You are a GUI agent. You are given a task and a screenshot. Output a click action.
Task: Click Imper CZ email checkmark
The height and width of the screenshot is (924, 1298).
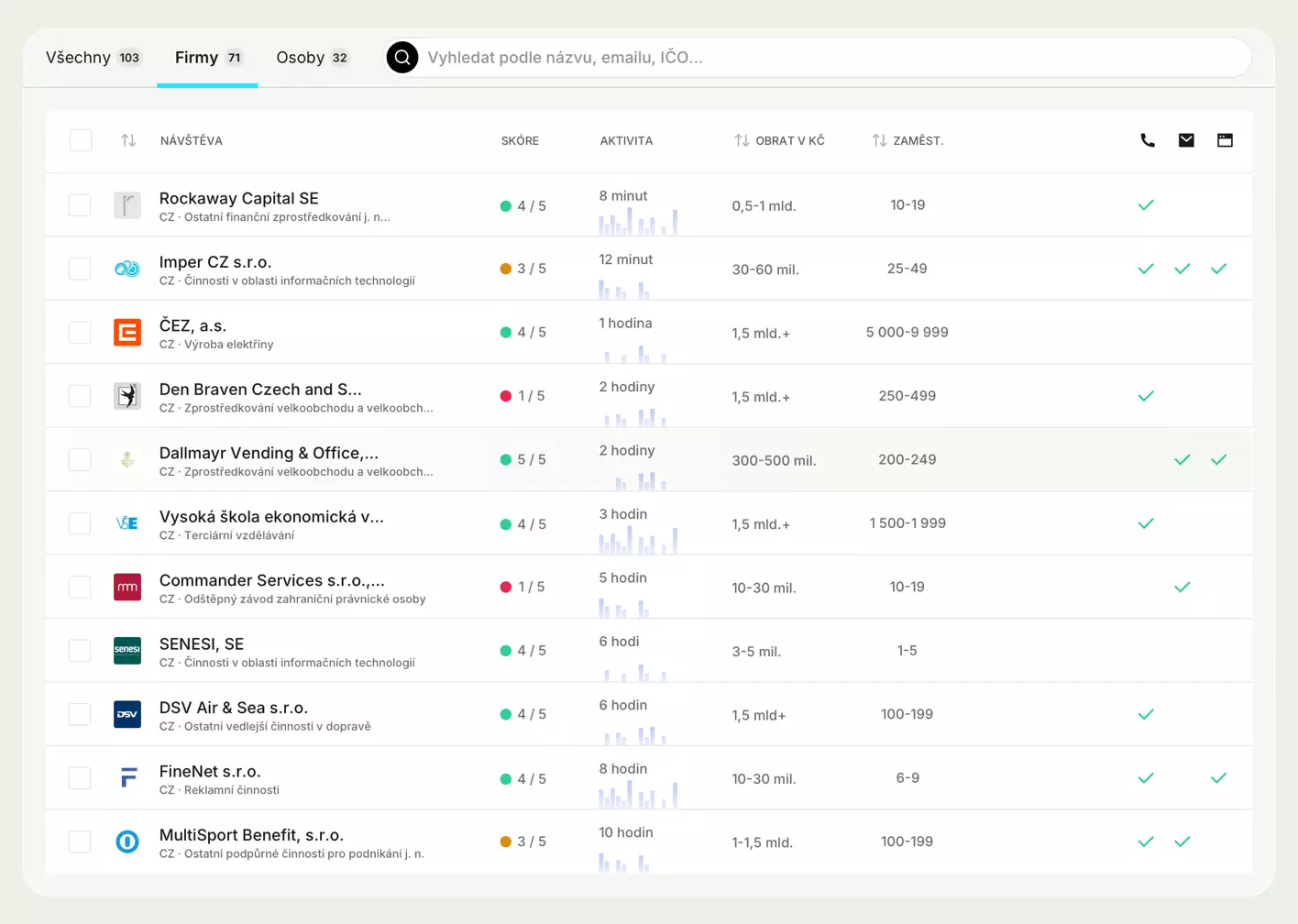(1182, 269)
